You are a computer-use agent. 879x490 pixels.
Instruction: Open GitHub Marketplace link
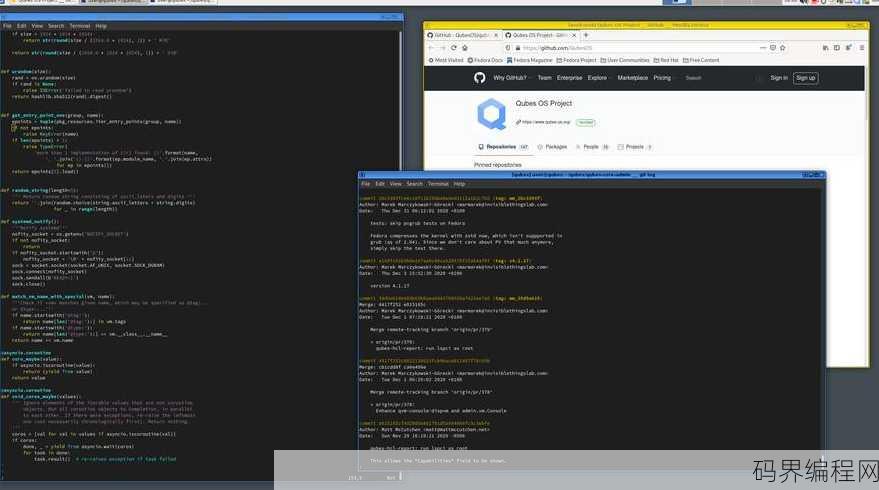point(633,78)
